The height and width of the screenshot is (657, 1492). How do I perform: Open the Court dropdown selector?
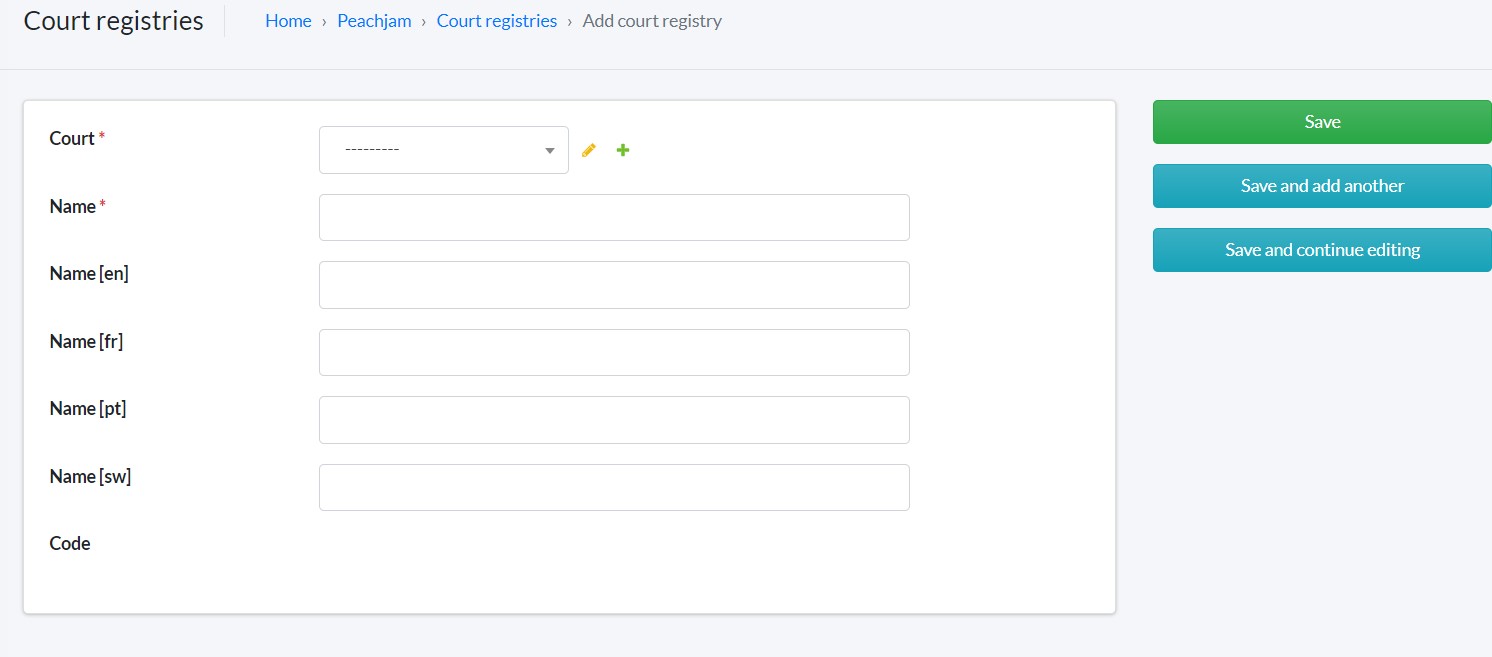[x=443, y=150]
